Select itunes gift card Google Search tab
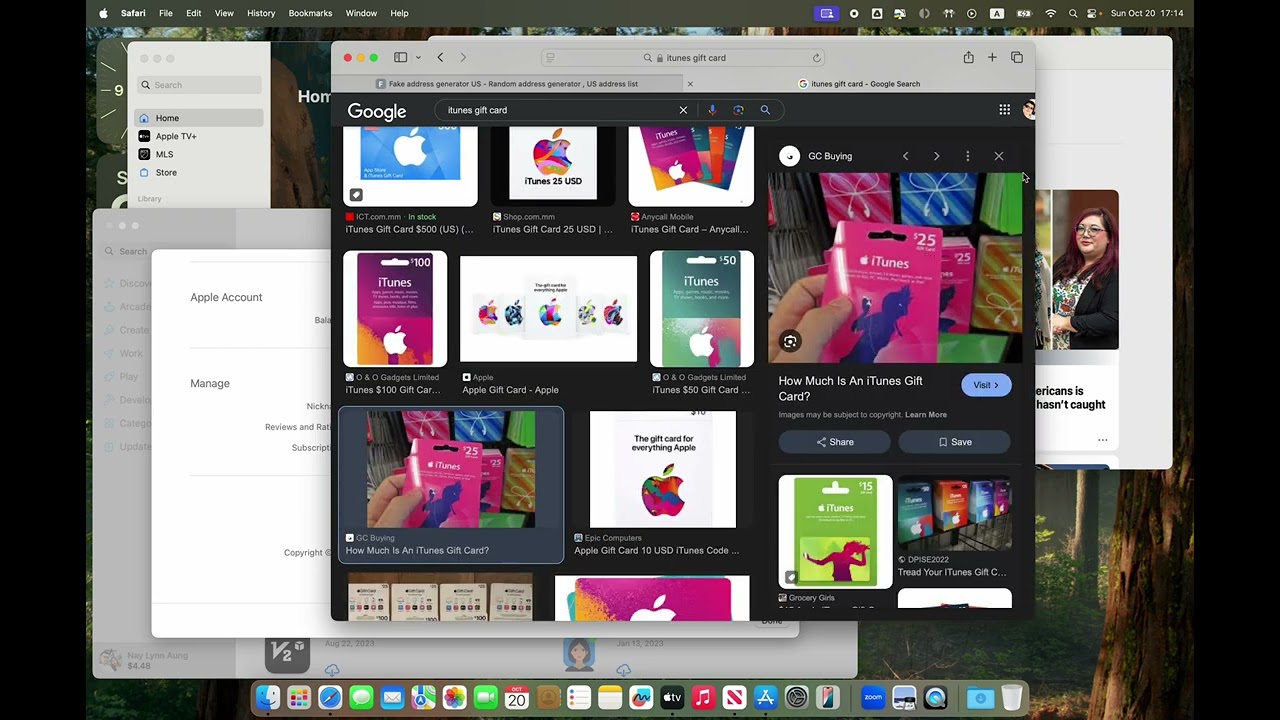The height and width of the screenshot is (720, 1280). pyautogui.click(x=859, y=84)
